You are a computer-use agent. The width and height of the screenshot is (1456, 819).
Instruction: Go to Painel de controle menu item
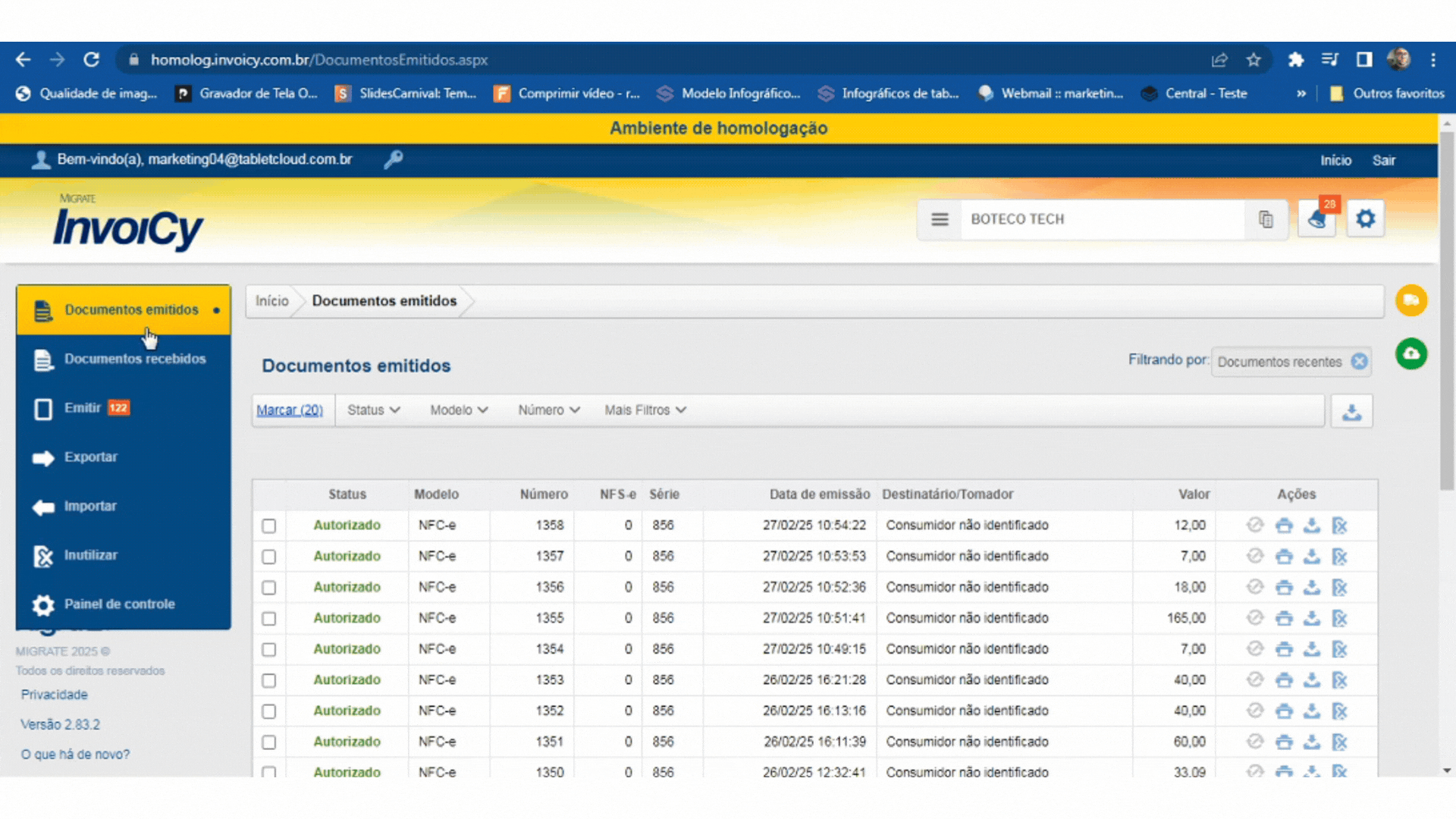click(x=119, y=604)
